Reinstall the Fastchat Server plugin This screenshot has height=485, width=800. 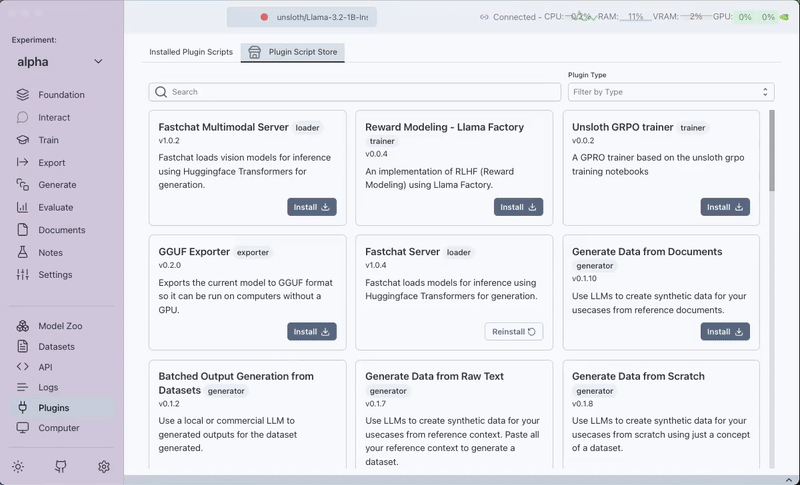pos(514,331)
